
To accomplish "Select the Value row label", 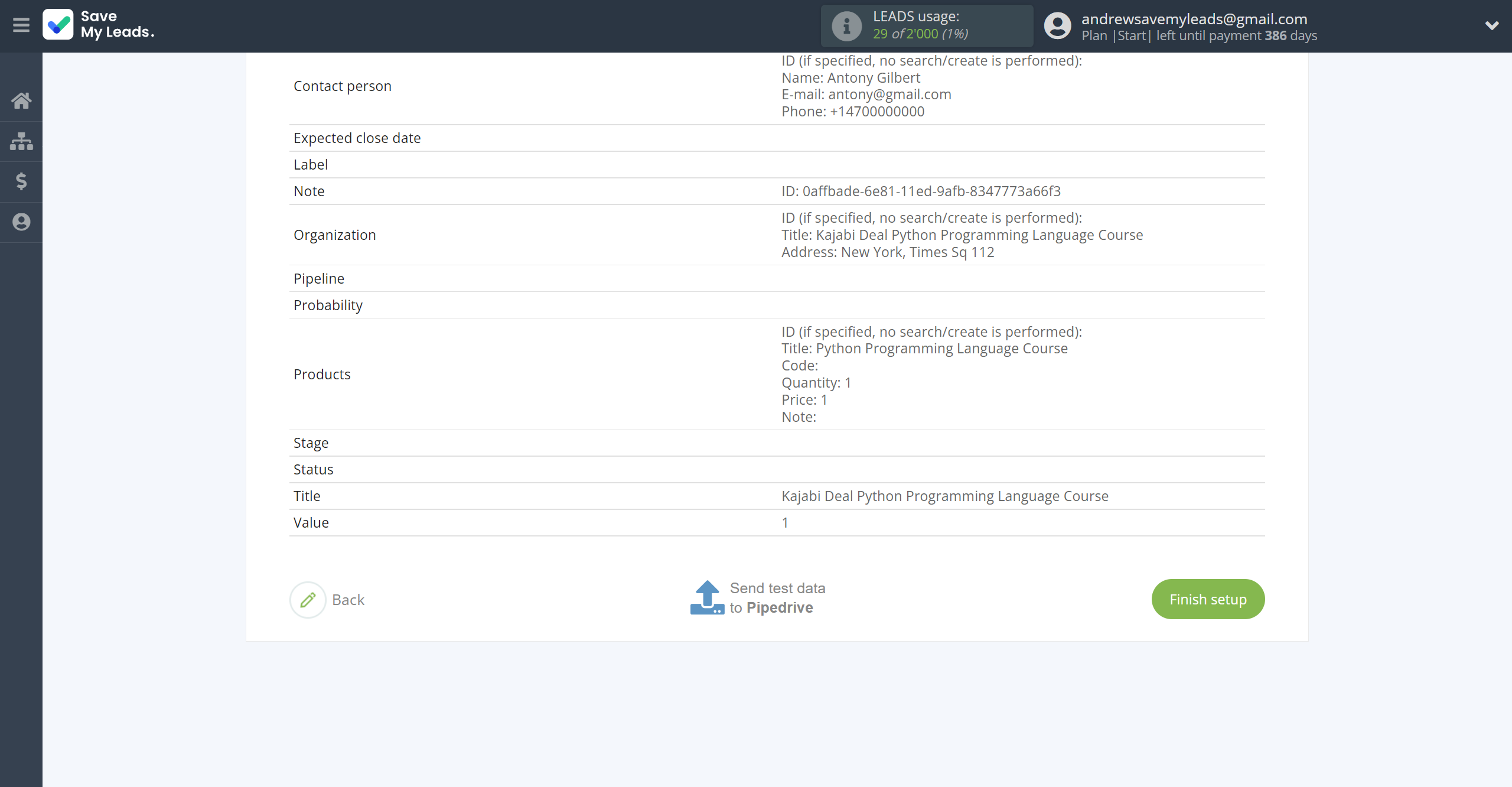I will pos(311,523).
